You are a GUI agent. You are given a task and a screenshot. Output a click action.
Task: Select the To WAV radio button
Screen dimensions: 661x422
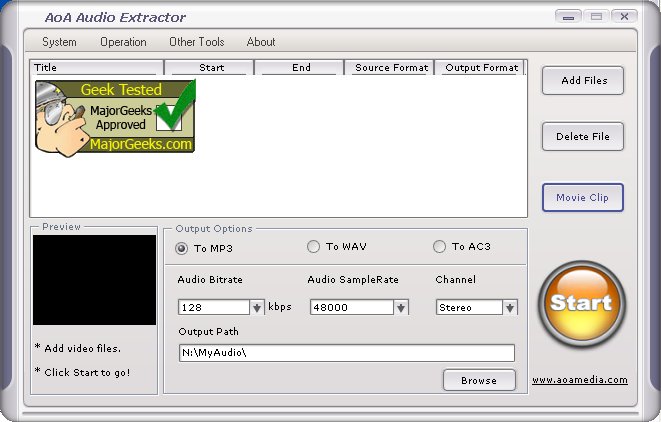[x=313, y=247]
